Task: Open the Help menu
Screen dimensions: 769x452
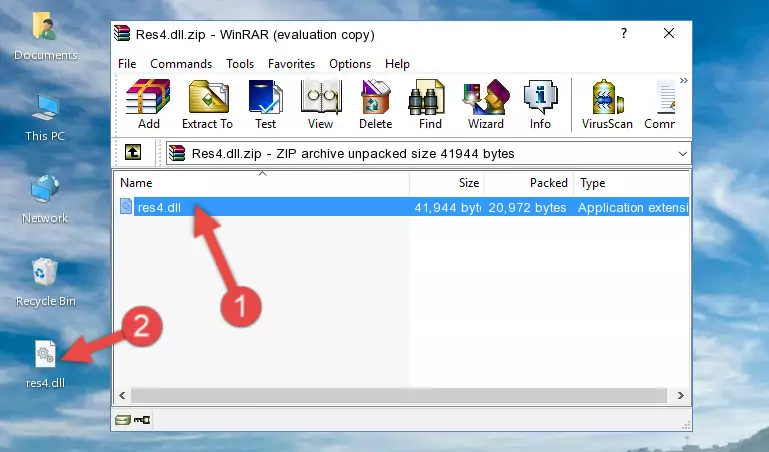Action: [x=397, y=64]
